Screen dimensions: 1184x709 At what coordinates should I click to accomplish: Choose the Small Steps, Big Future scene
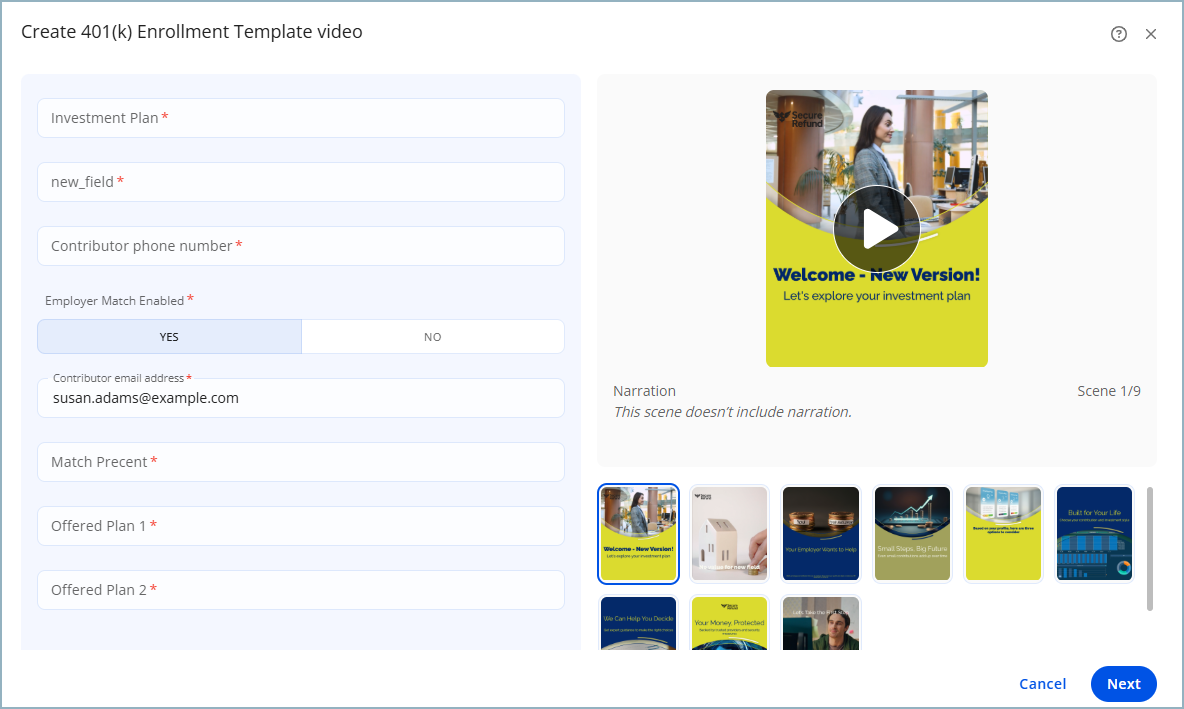tap(912, 534)
